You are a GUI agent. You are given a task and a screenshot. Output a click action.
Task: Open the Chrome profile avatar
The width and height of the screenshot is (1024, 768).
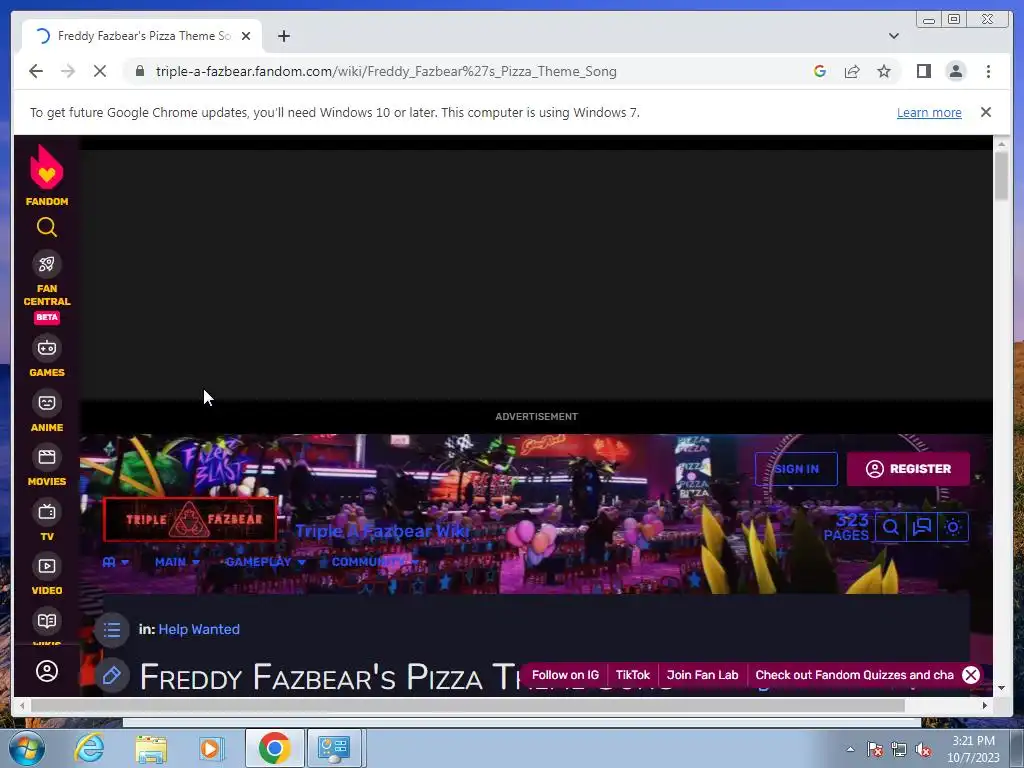coord(955,71)
